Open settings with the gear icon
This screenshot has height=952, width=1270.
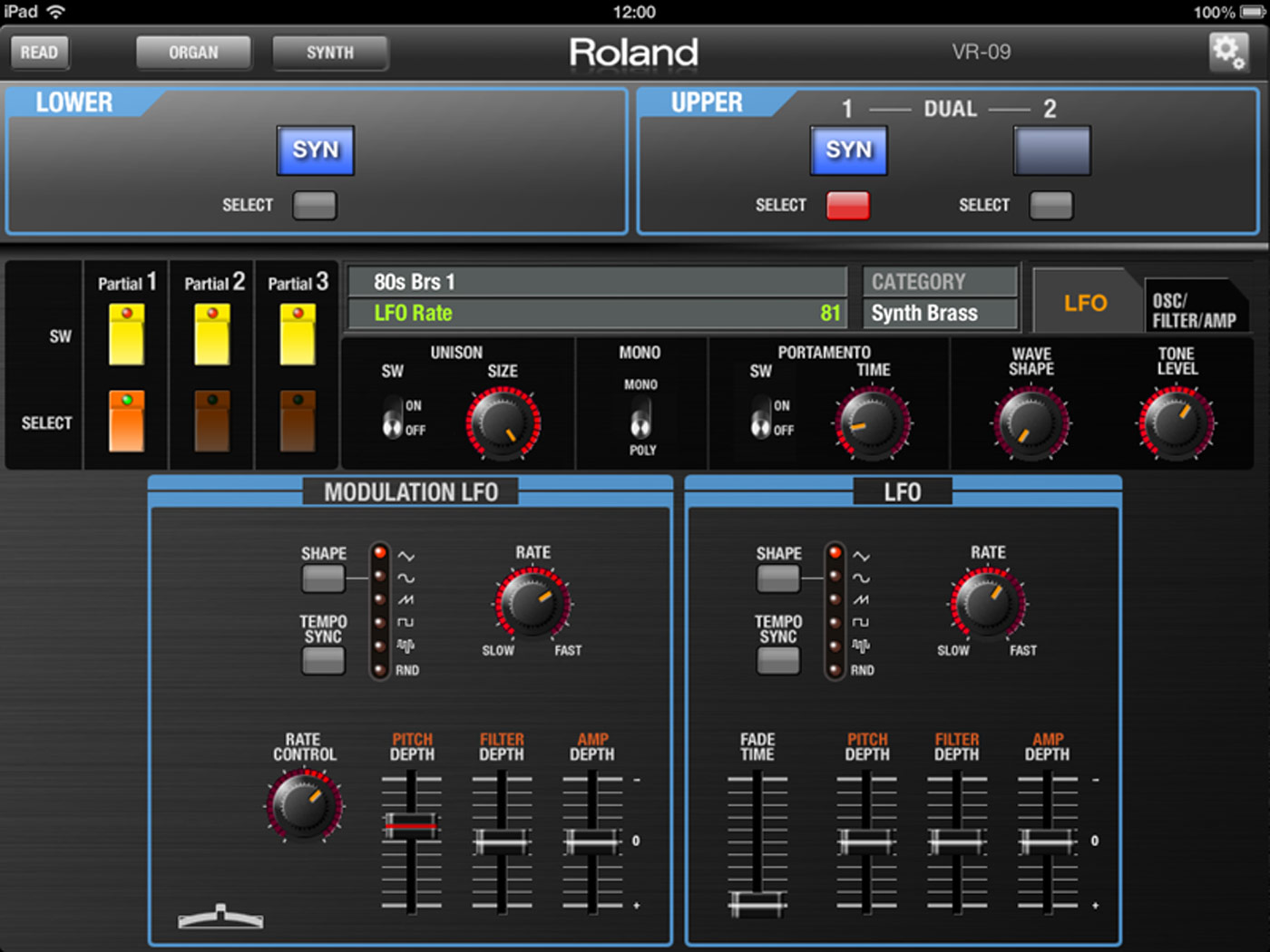click(x=1228, y=52)
